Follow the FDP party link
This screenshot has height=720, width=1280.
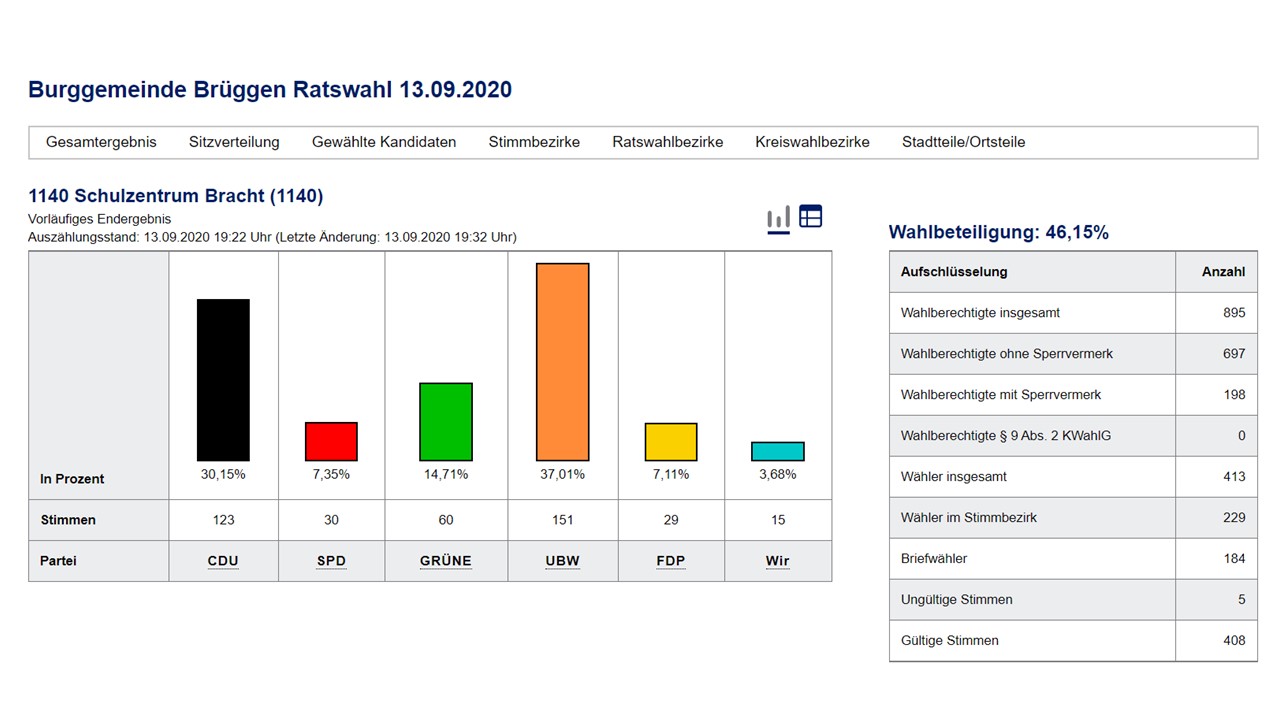[x=671, y=561]
